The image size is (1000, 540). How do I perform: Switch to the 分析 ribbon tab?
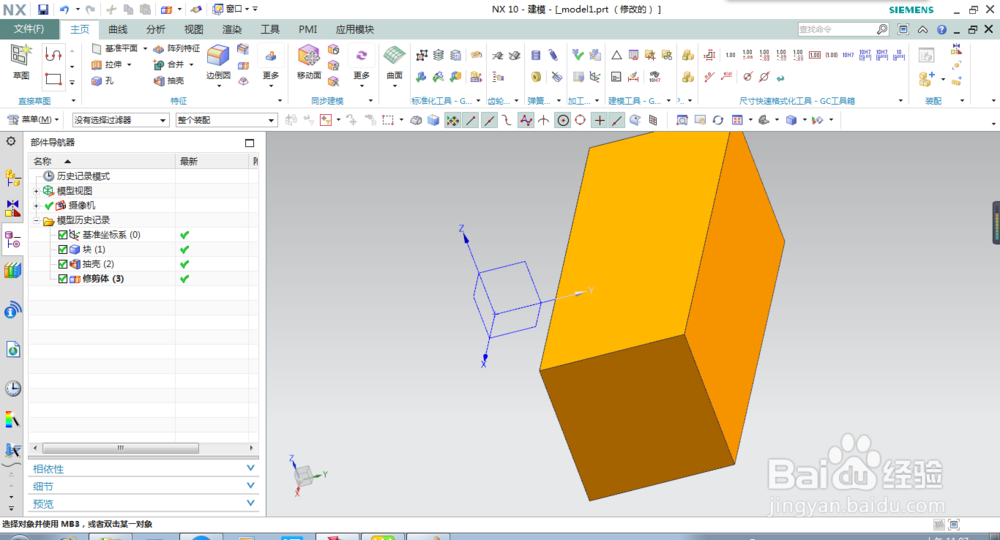pyautogui.click(x=155, y=29)
